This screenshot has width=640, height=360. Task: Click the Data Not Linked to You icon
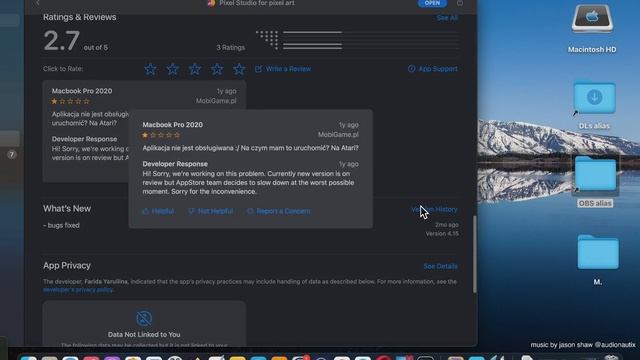[144, 318]
